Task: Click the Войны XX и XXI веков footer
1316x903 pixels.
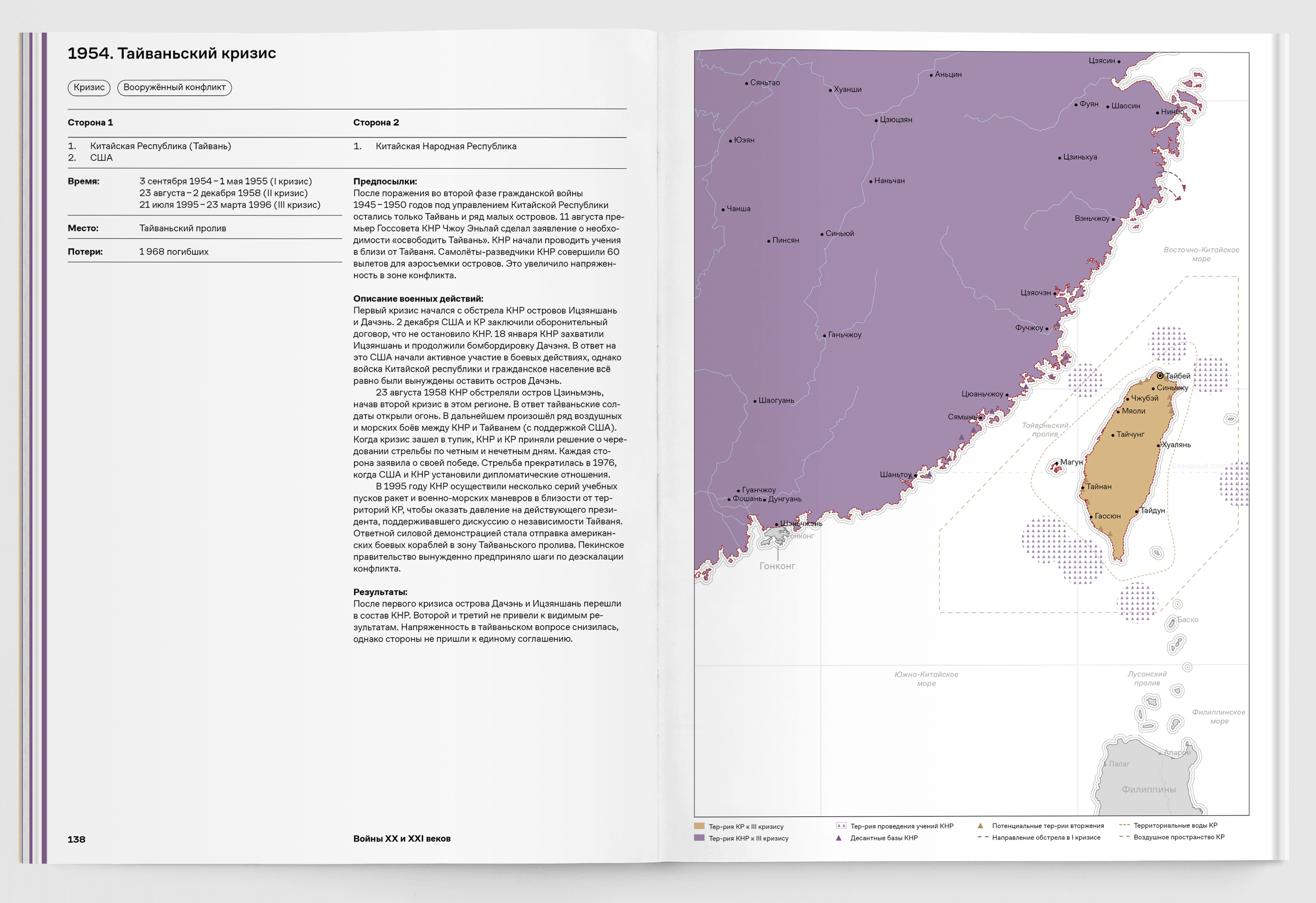Action: (x=402, y=839)
